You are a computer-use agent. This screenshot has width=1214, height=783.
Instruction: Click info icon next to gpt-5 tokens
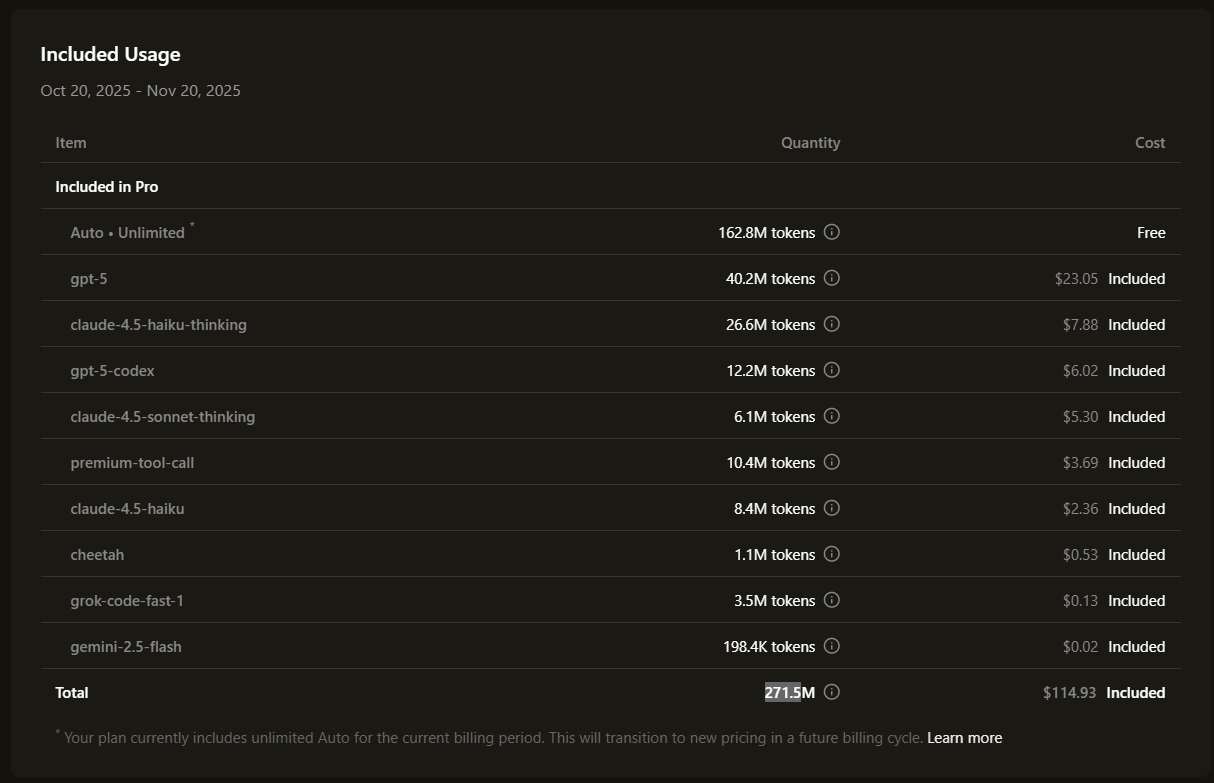click(832, 278)
